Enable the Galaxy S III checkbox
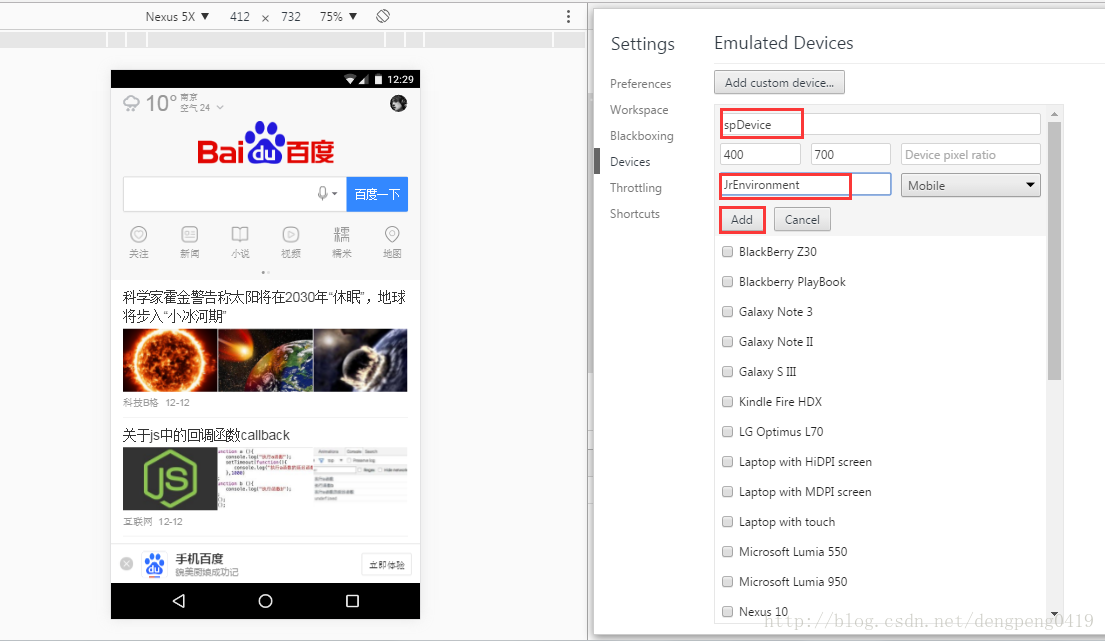Image resolution: width=1105 pixels, height=641 pixels. (x=727, y=371)
